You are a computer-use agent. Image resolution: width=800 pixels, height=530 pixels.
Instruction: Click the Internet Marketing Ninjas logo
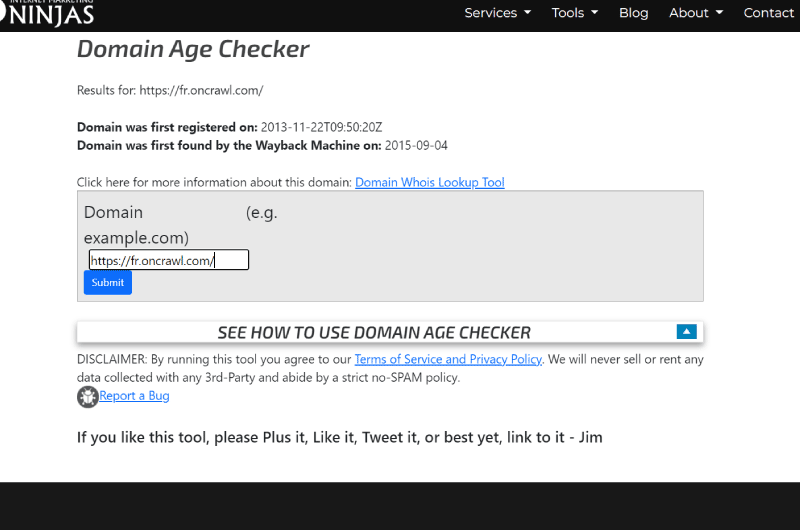pos(47,13)
